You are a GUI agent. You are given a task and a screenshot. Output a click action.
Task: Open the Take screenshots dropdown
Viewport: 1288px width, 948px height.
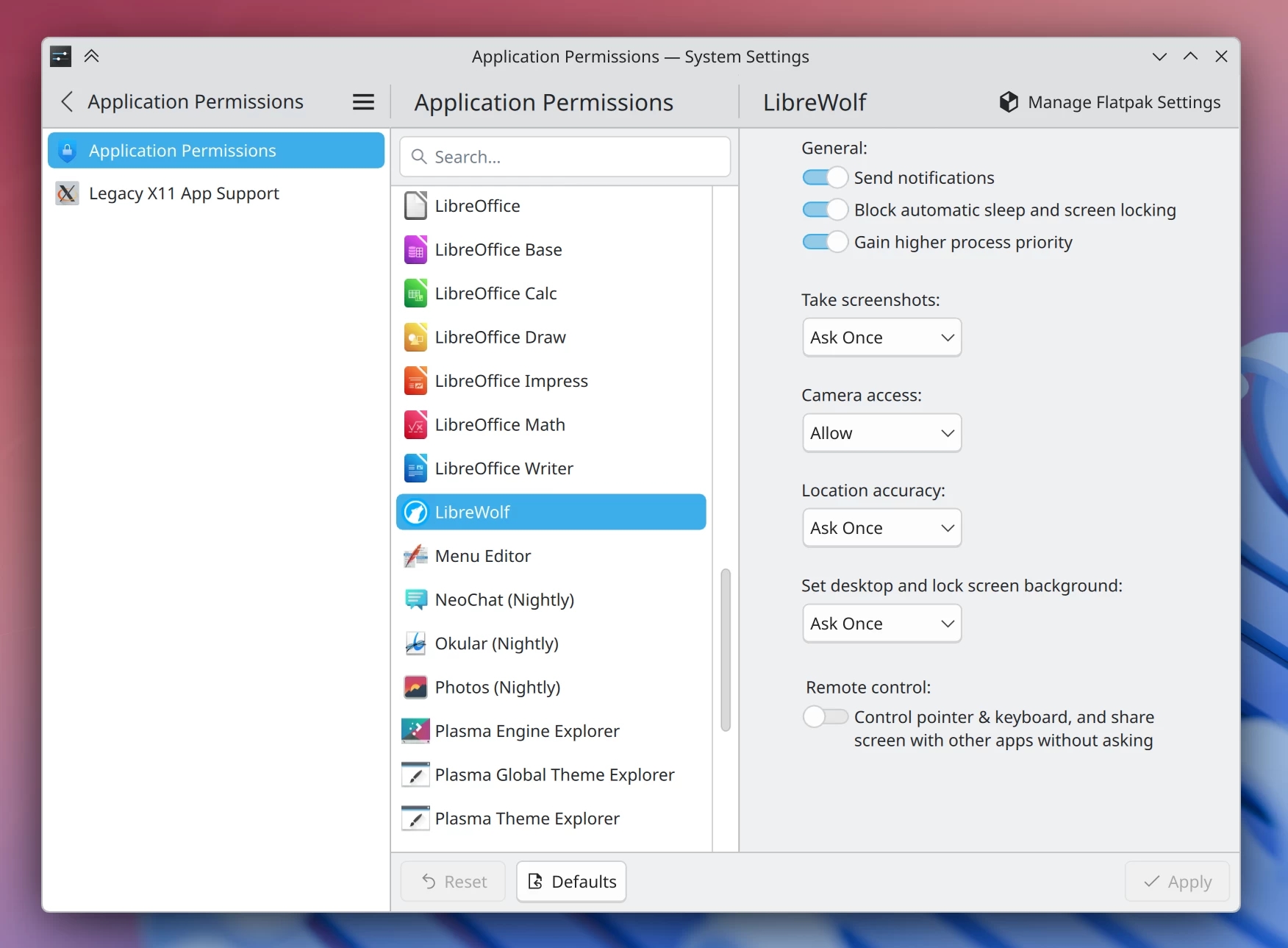point(881,338)
